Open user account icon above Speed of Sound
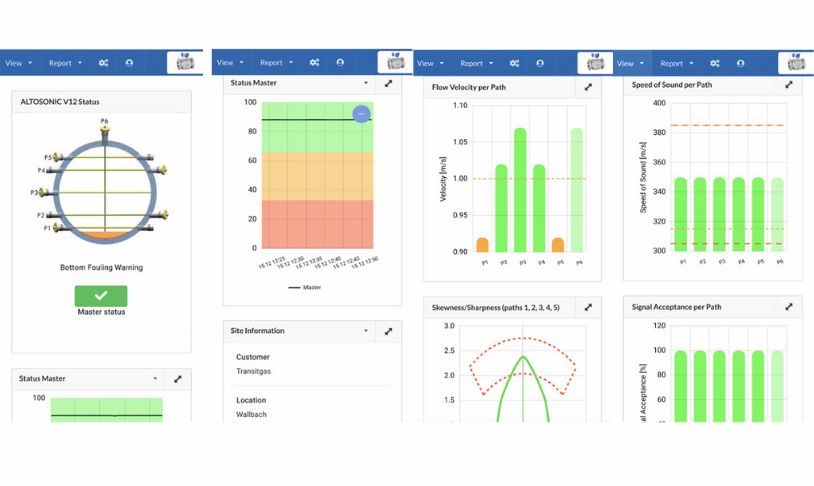814x486 pixels. click(x=740, y=63)
